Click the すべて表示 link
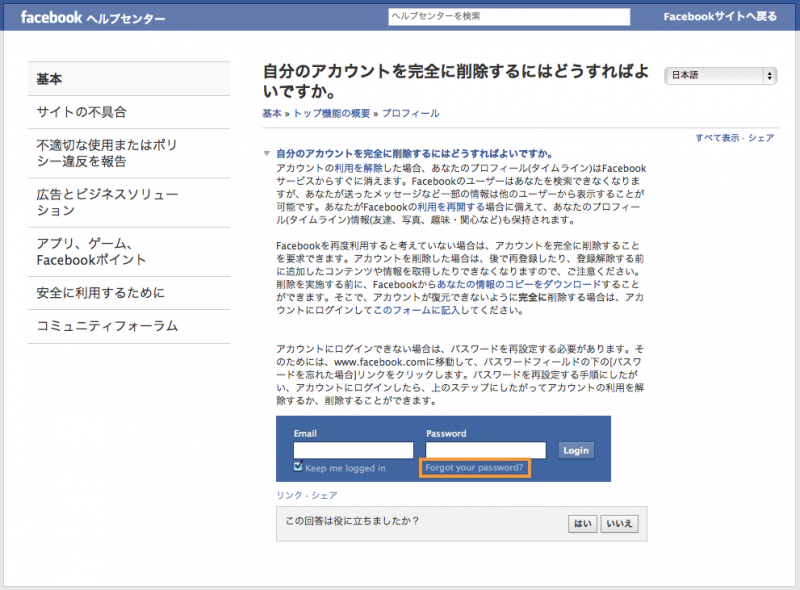This screenshot has width=800, height=590. [717, 138]
